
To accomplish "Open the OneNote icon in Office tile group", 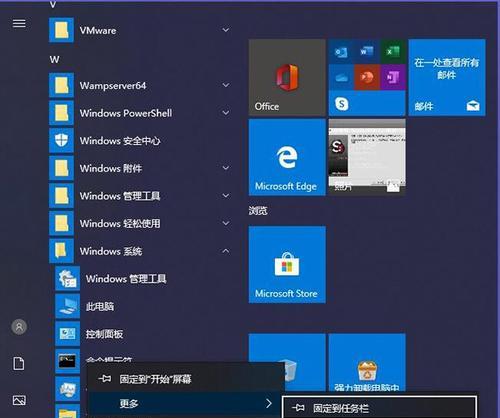I will (x=393, y=77).
